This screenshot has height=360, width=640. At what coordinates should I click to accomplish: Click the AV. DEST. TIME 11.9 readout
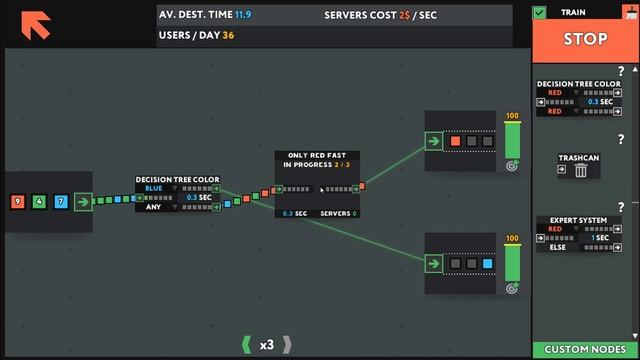point(205,15)
